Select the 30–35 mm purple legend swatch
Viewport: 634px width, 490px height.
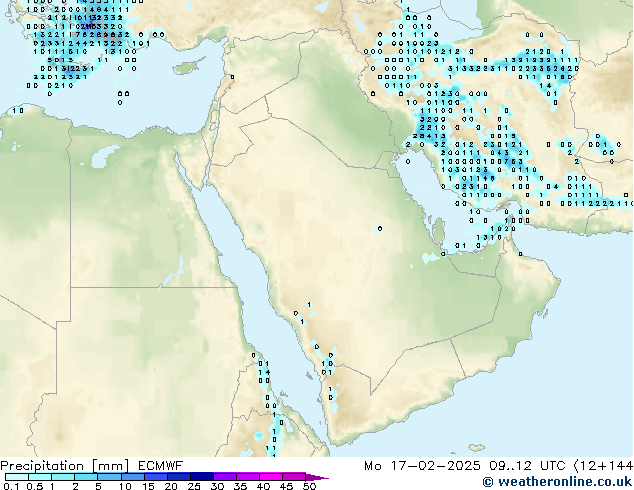[x=225, y=477]
